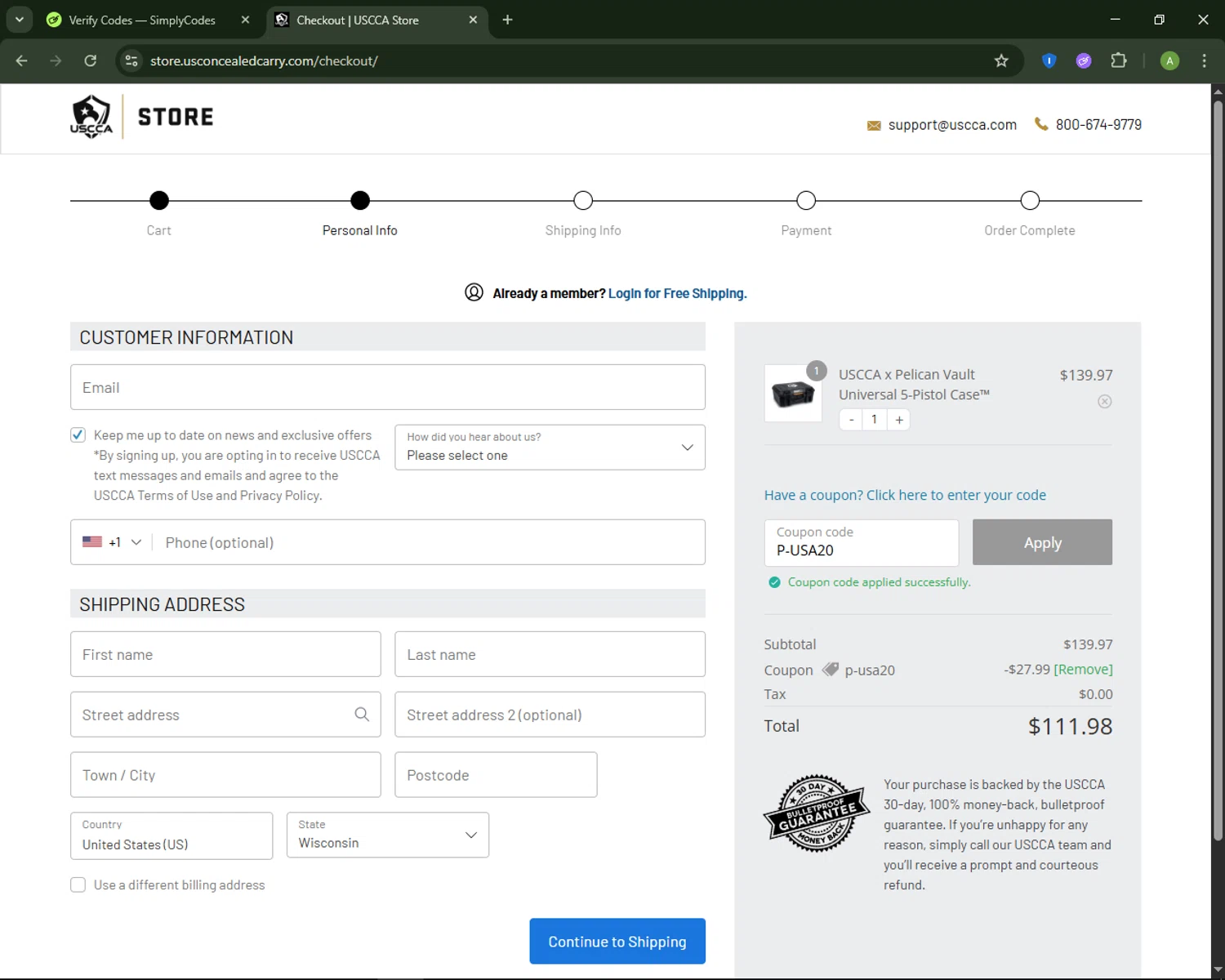Screen dimensions: 1225x980
Task: Focus the Email input field
Action: (x=388, y=387)
